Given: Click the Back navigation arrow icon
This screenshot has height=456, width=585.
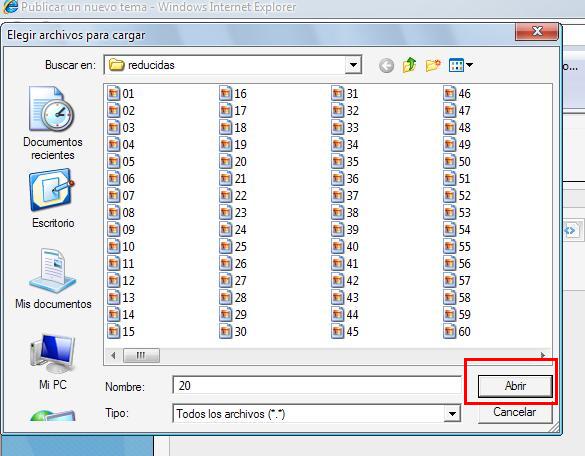Looking at the screenshot, I should (x=387, y=66).
